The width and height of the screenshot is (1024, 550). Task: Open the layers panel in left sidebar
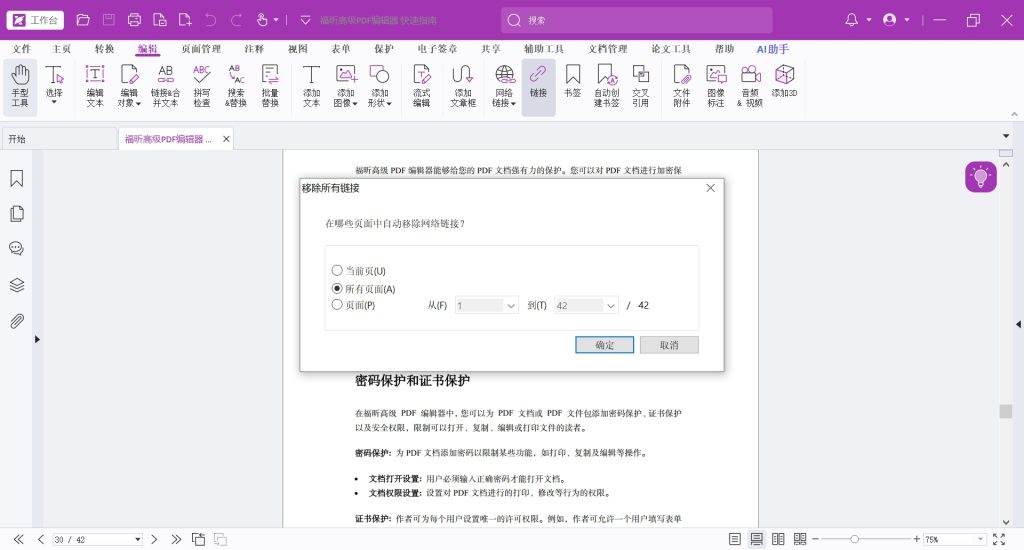pos(17,285)
